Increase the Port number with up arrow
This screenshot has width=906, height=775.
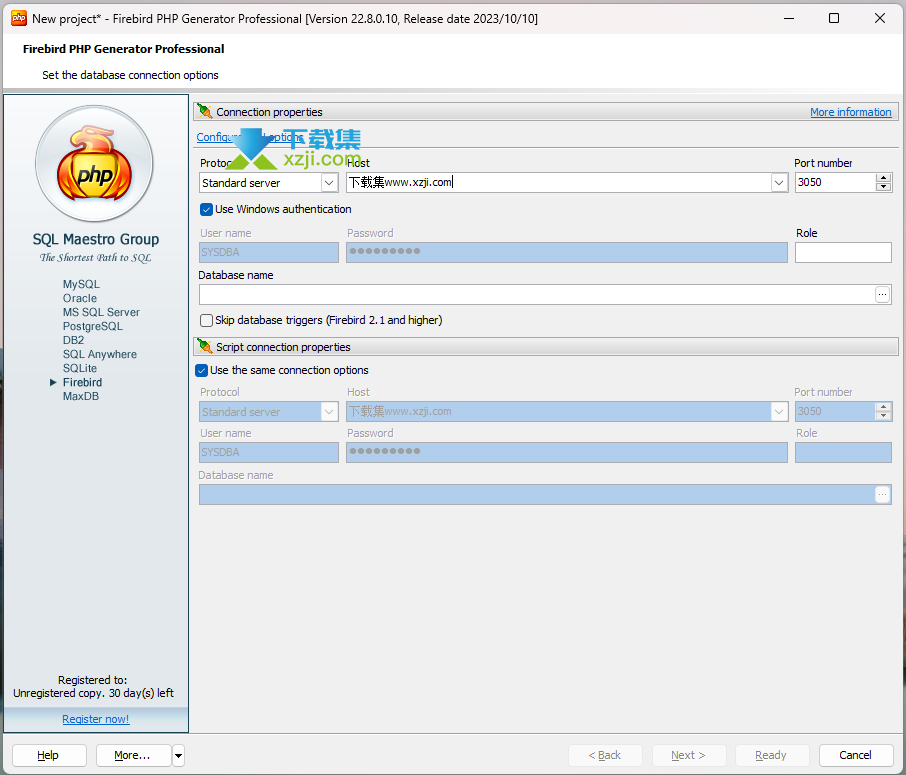point(883,178)
